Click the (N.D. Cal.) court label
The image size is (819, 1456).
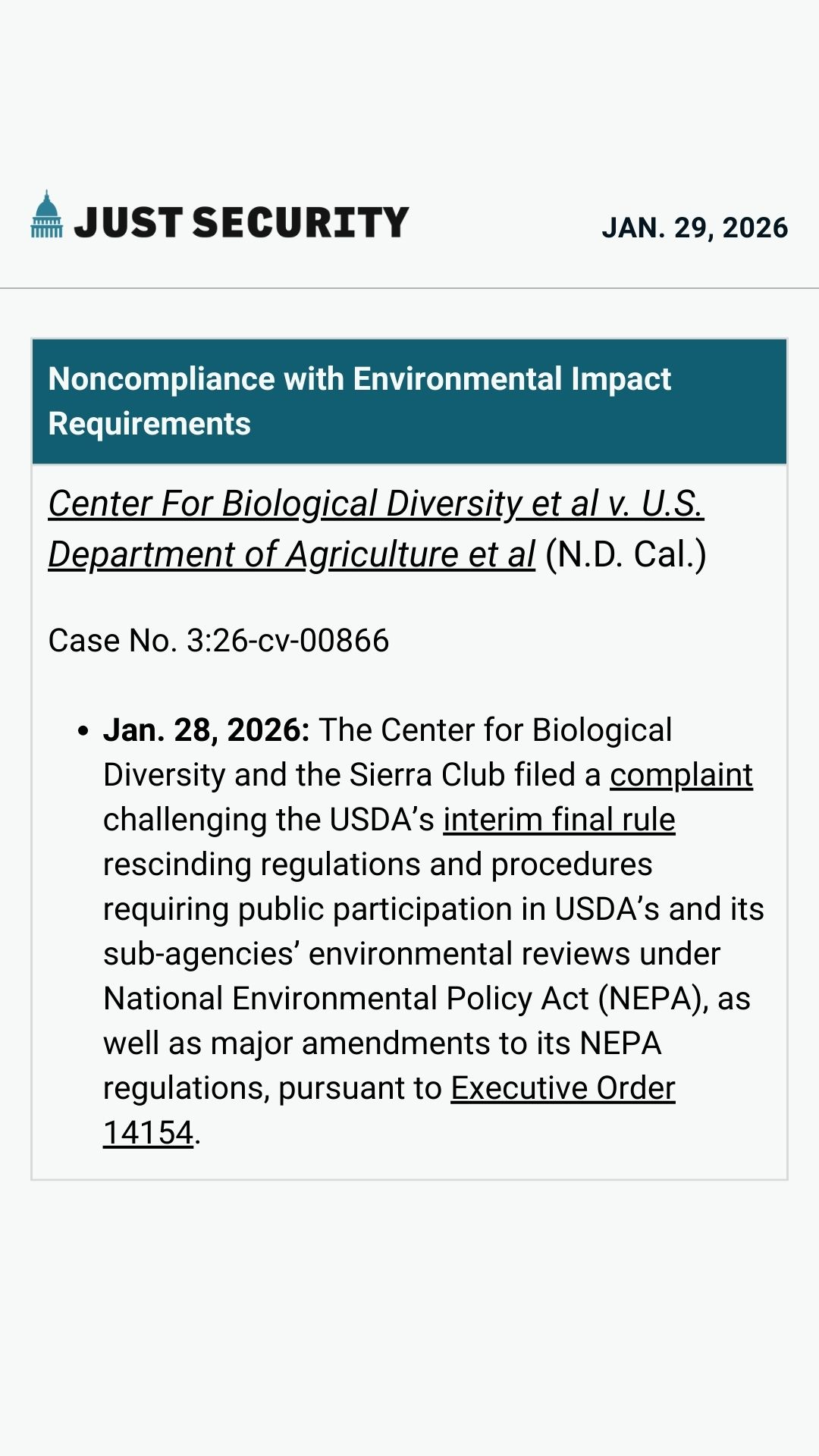pos(626,554)
